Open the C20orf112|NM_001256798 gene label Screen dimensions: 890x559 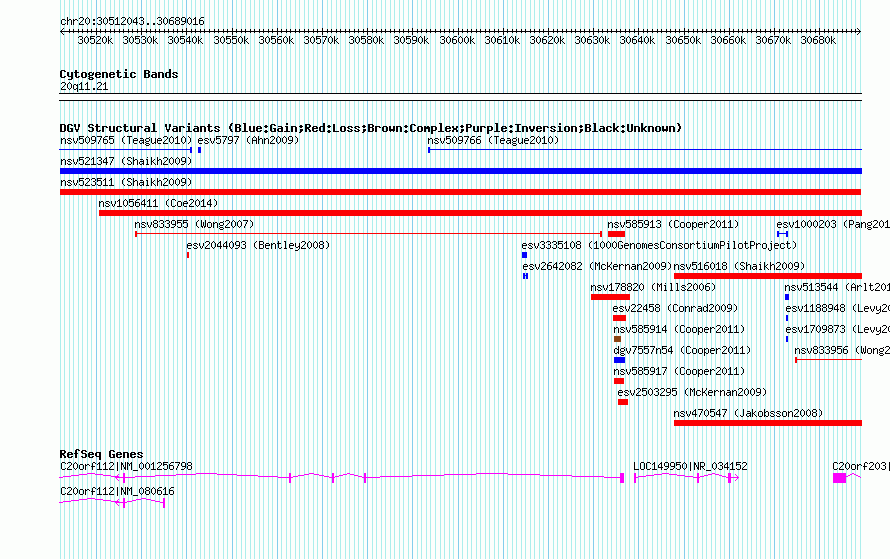coord(126,466)
